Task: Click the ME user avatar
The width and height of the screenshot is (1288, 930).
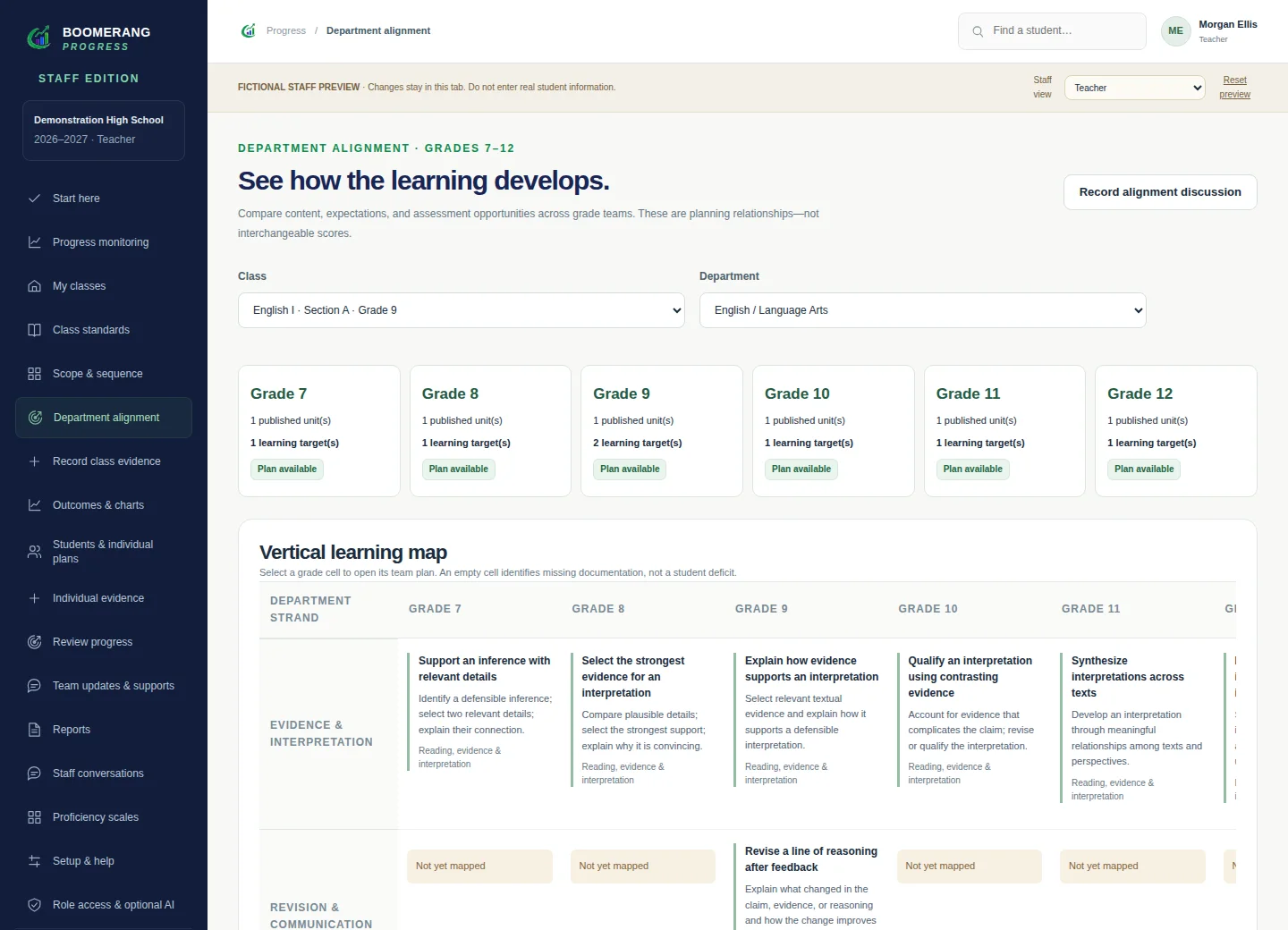Action: click(x=1175, y=30)
